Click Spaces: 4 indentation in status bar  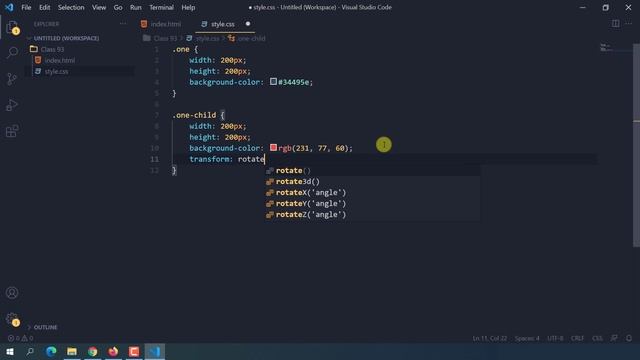point(527,338)
